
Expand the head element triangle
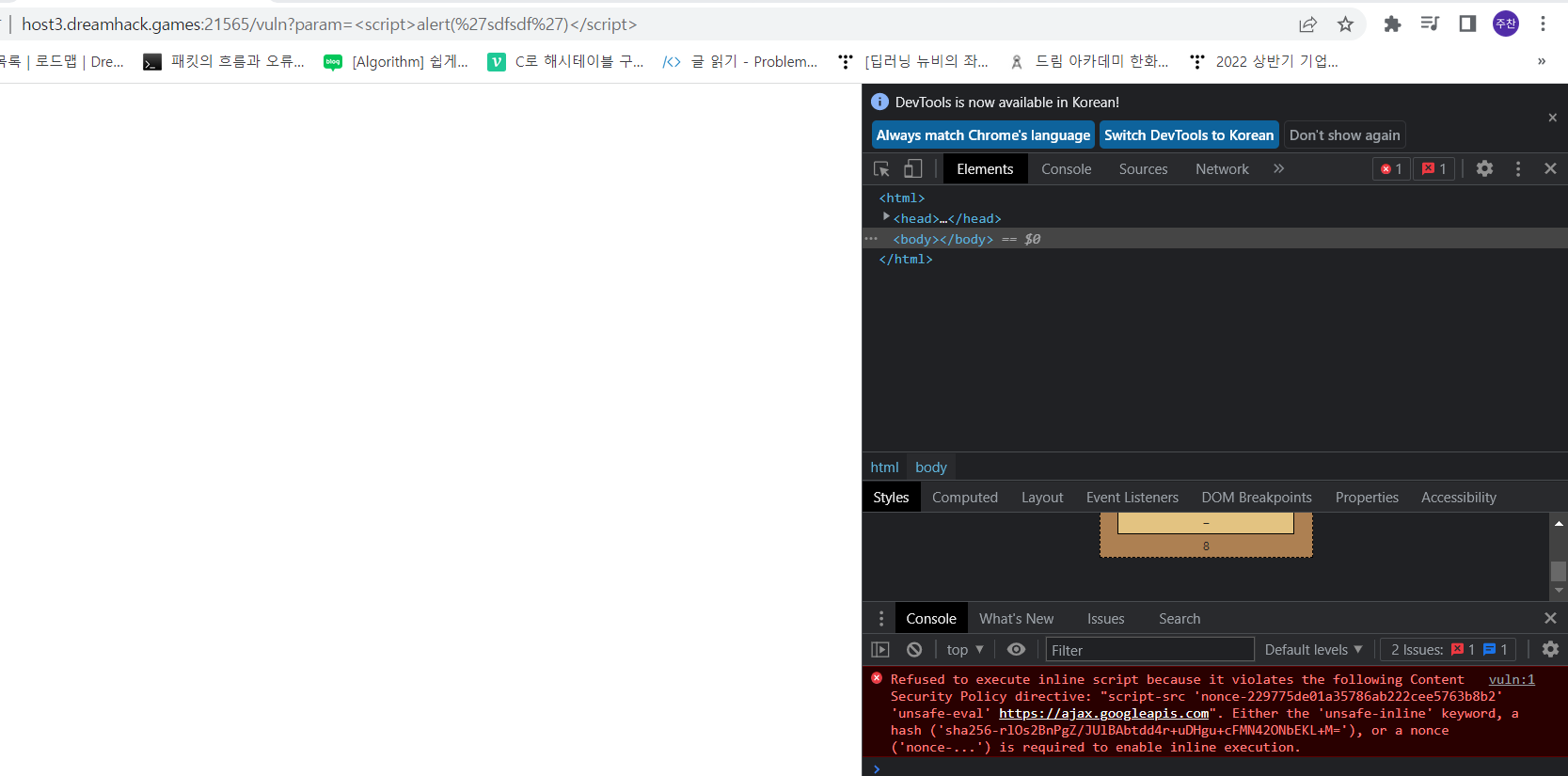[886, 217]
